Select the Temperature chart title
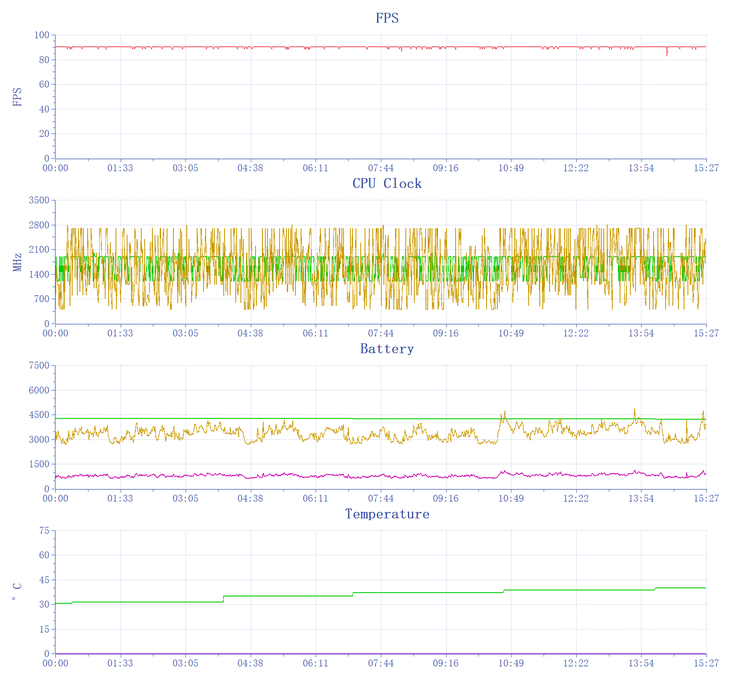Screen dimensions: 730x678 pyautogui.click(x=387, y=514)
